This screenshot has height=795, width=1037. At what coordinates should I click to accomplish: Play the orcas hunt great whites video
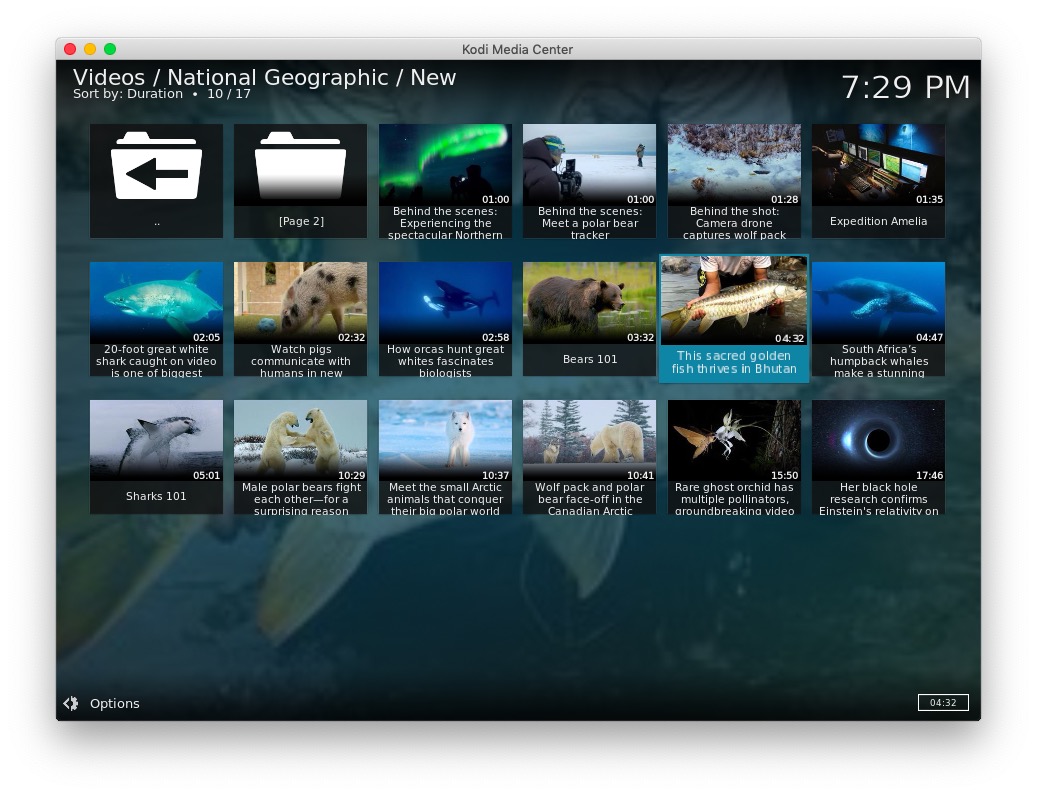(x=445, y=304)
